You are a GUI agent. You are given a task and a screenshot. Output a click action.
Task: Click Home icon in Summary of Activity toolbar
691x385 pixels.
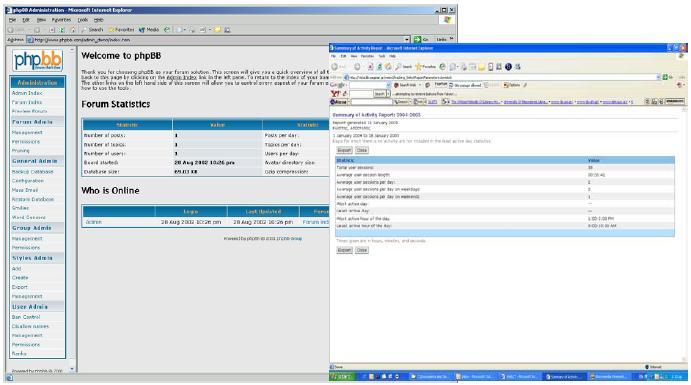coord(388,67)
